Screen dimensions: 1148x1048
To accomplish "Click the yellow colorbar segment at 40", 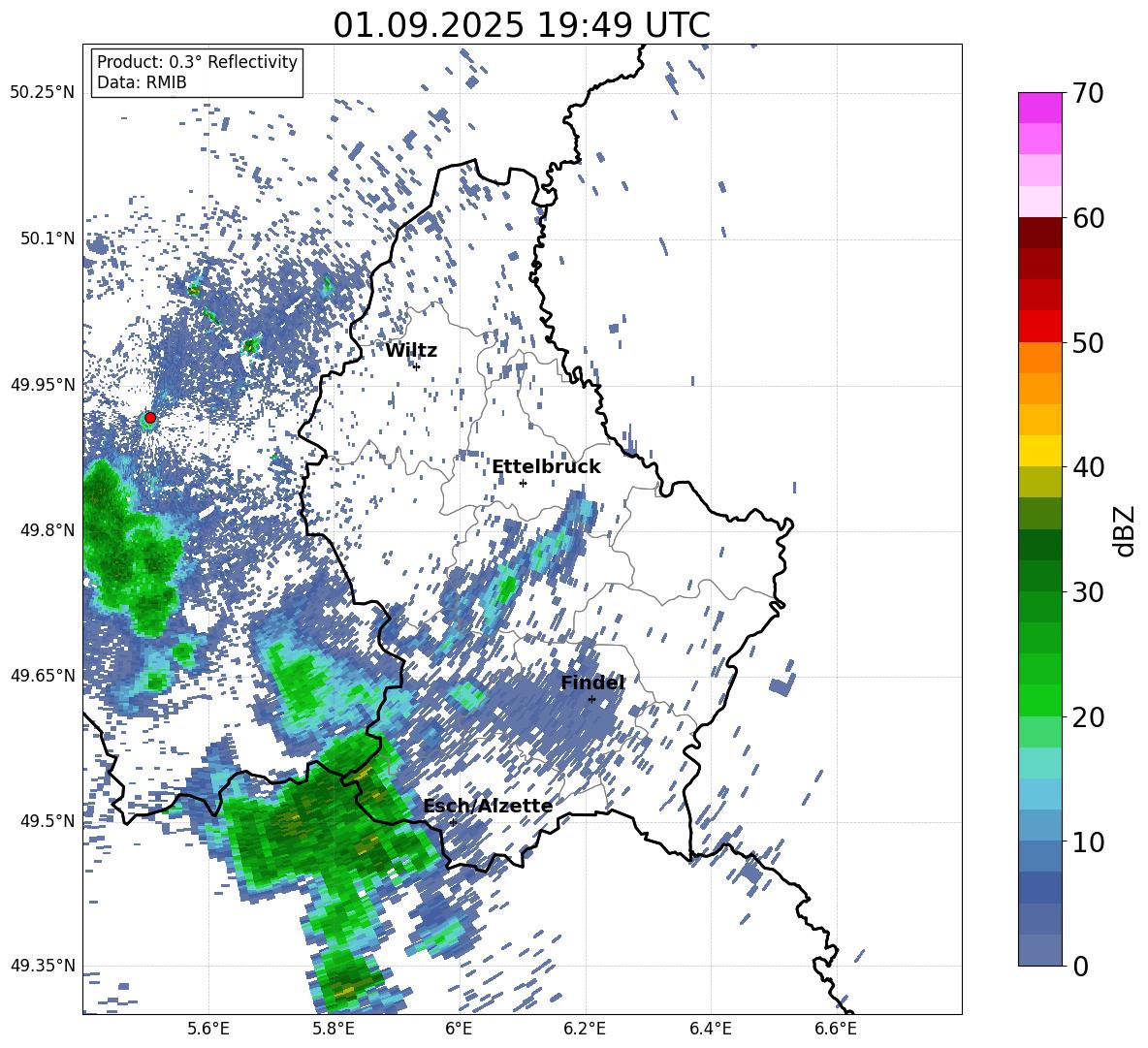I will tap(1040, 451).
